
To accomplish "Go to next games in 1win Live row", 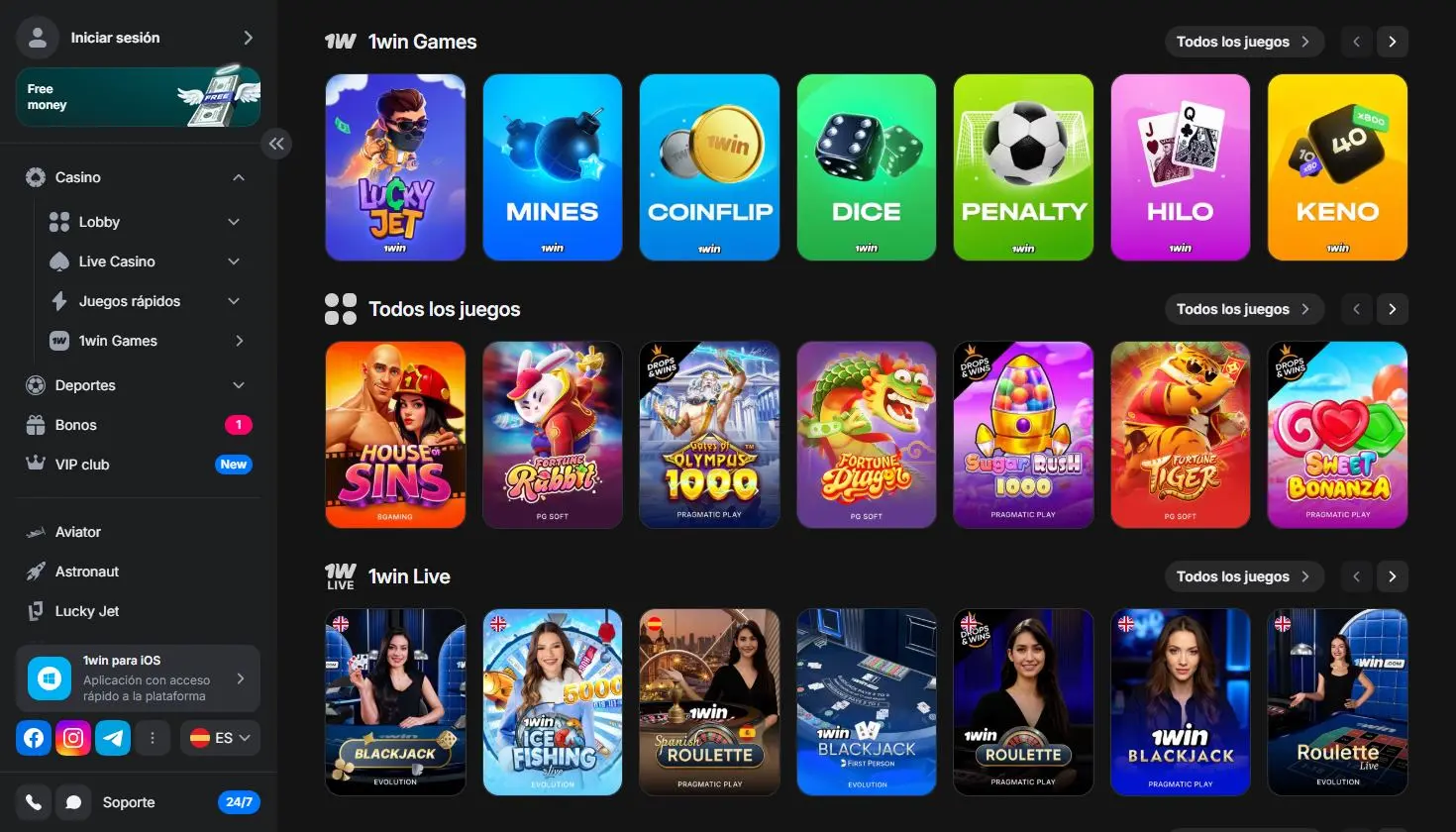I will pyautogui.click(x=1392, y=576).
